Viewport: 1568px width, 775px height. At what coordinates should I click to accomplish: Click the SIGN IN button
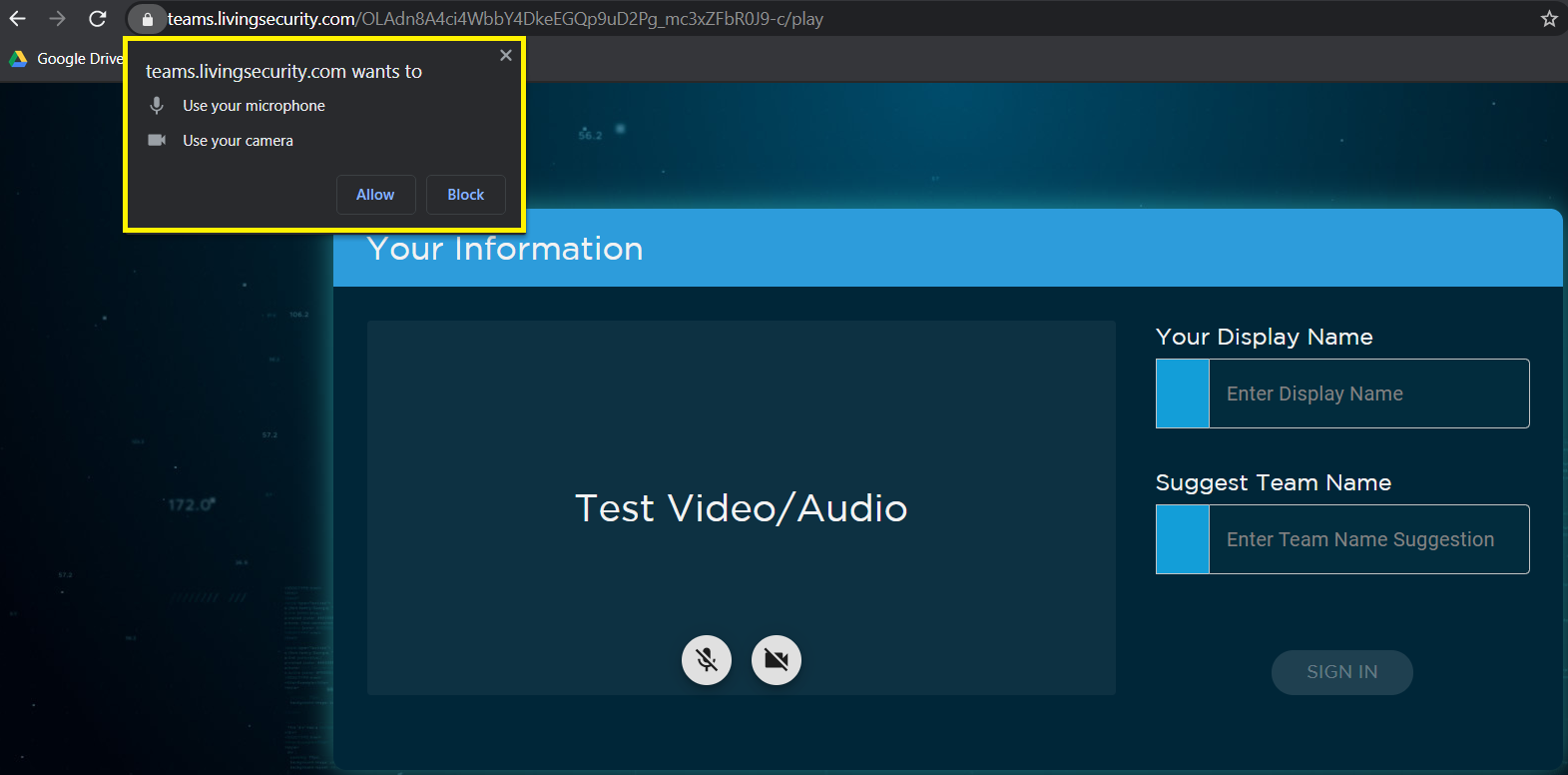click(1342, 672)
